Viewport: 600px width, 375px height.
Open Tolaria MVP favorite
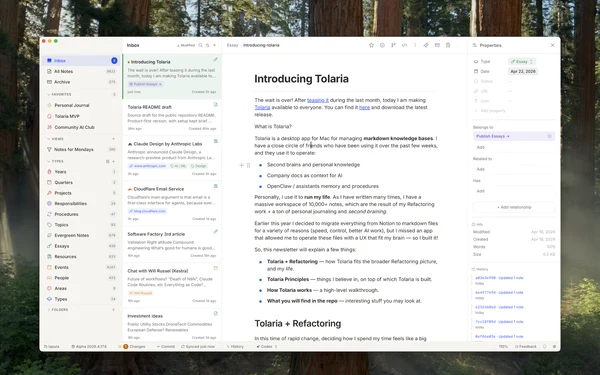pos(82,116)
